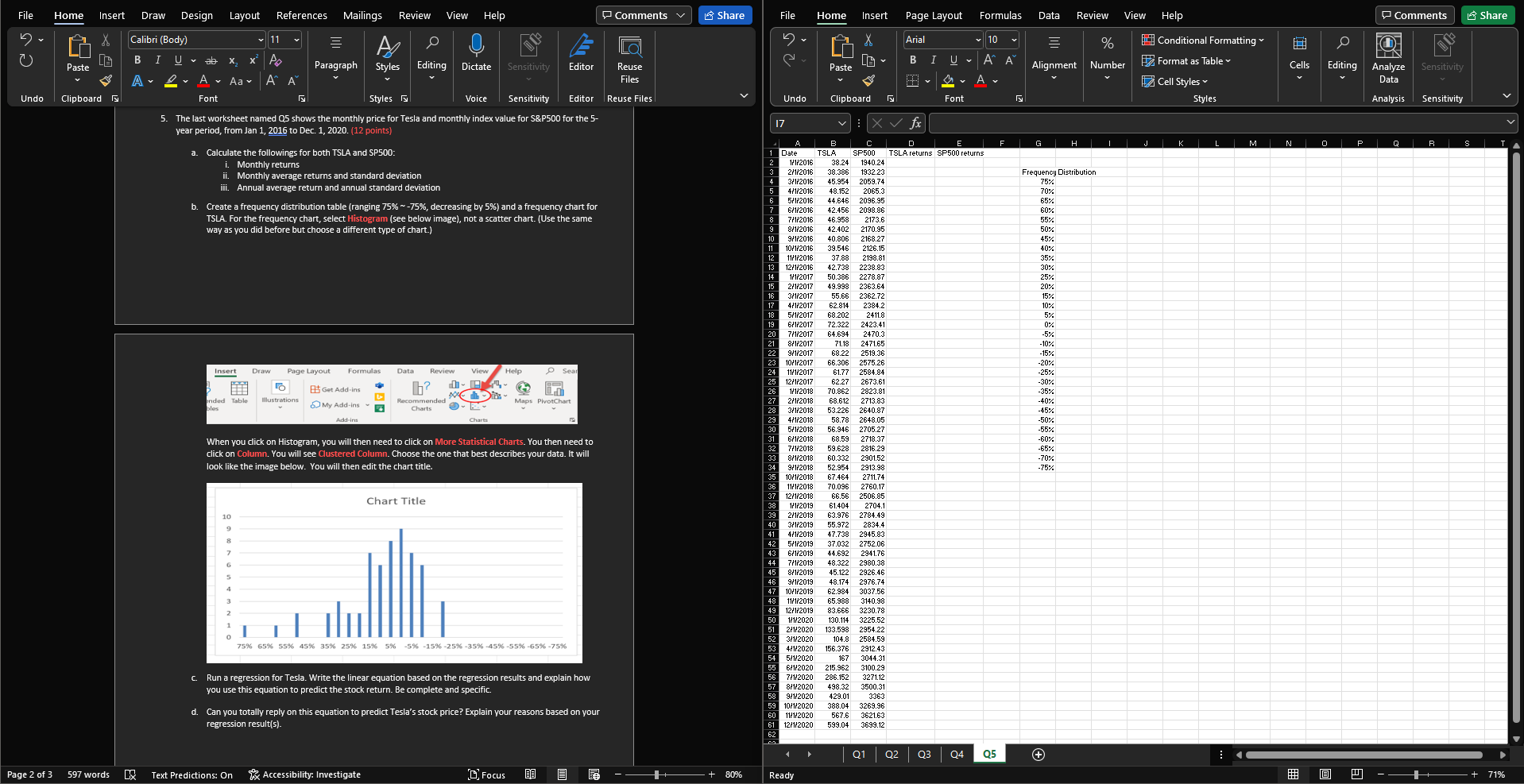This screenshot has width=1524, height=784.
Task: Click the Comments button in Word
Action: 643,15
